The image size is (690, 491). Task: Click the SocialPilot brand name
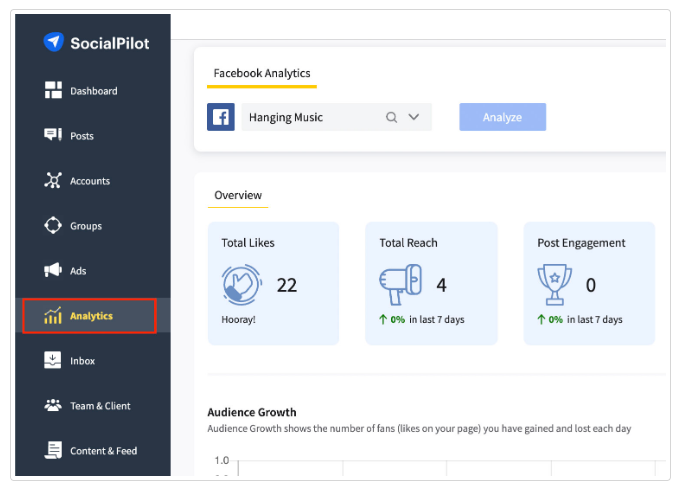pos(110,43)
